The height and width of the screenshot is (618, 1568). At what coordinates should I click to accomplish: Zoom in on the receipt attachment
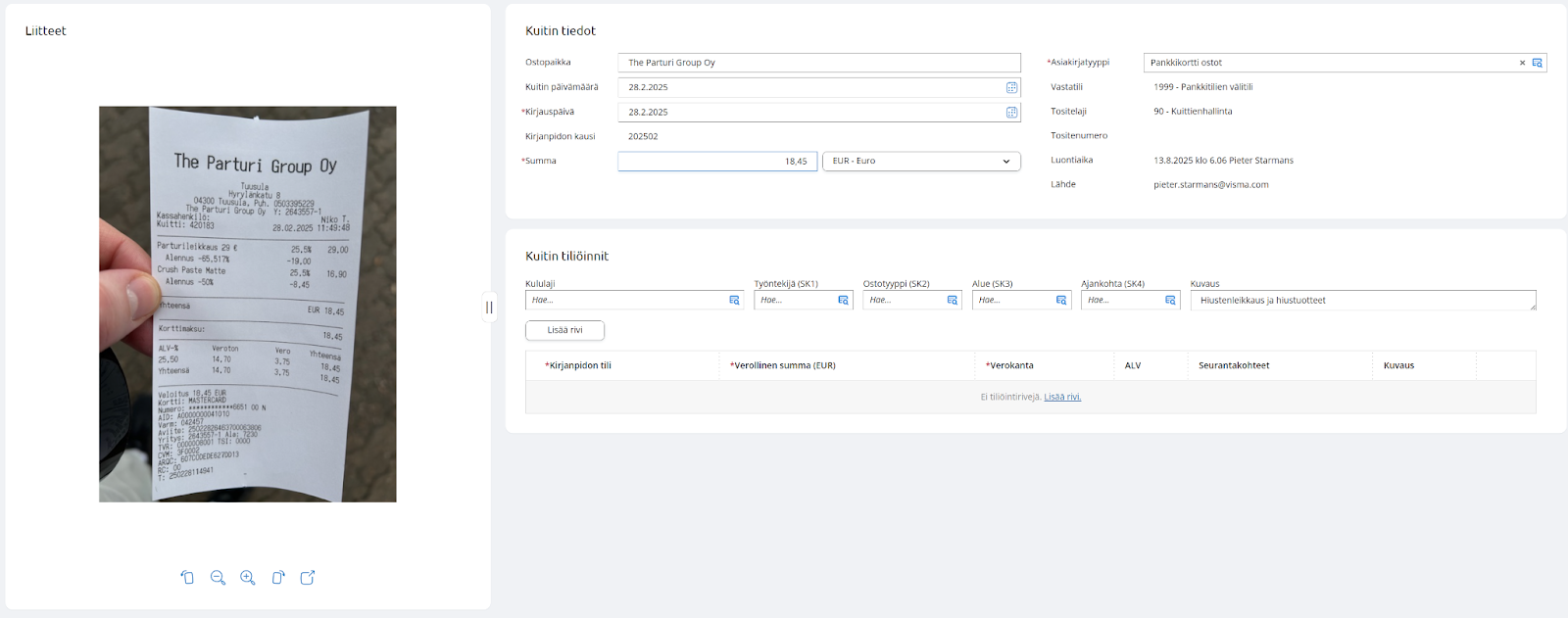[x=248, y=578]
